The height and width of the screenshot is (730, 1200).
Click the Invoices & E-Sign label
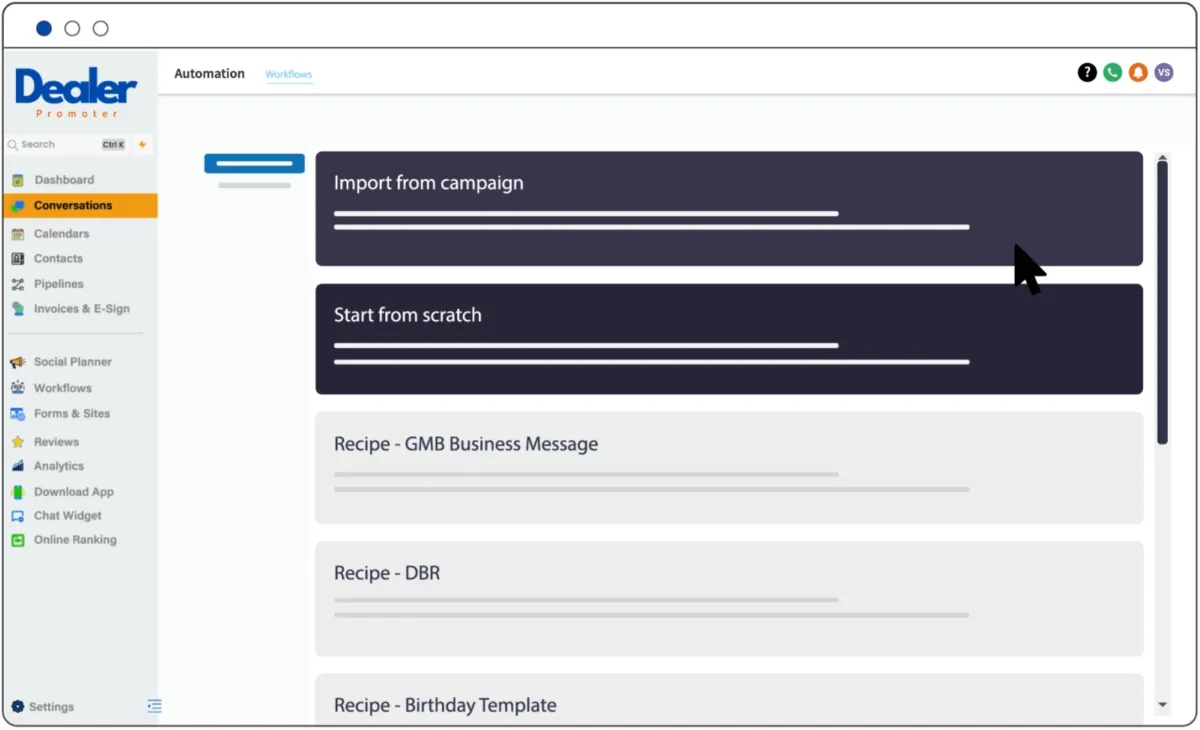82,309
